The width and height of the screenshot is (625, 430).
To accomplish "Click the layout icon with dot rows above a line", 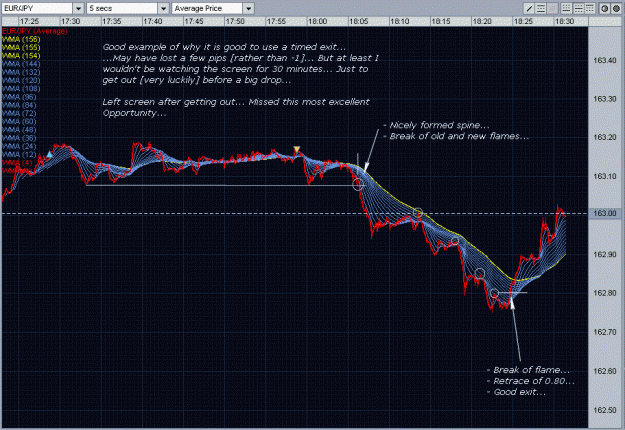I will coord(566,8).
